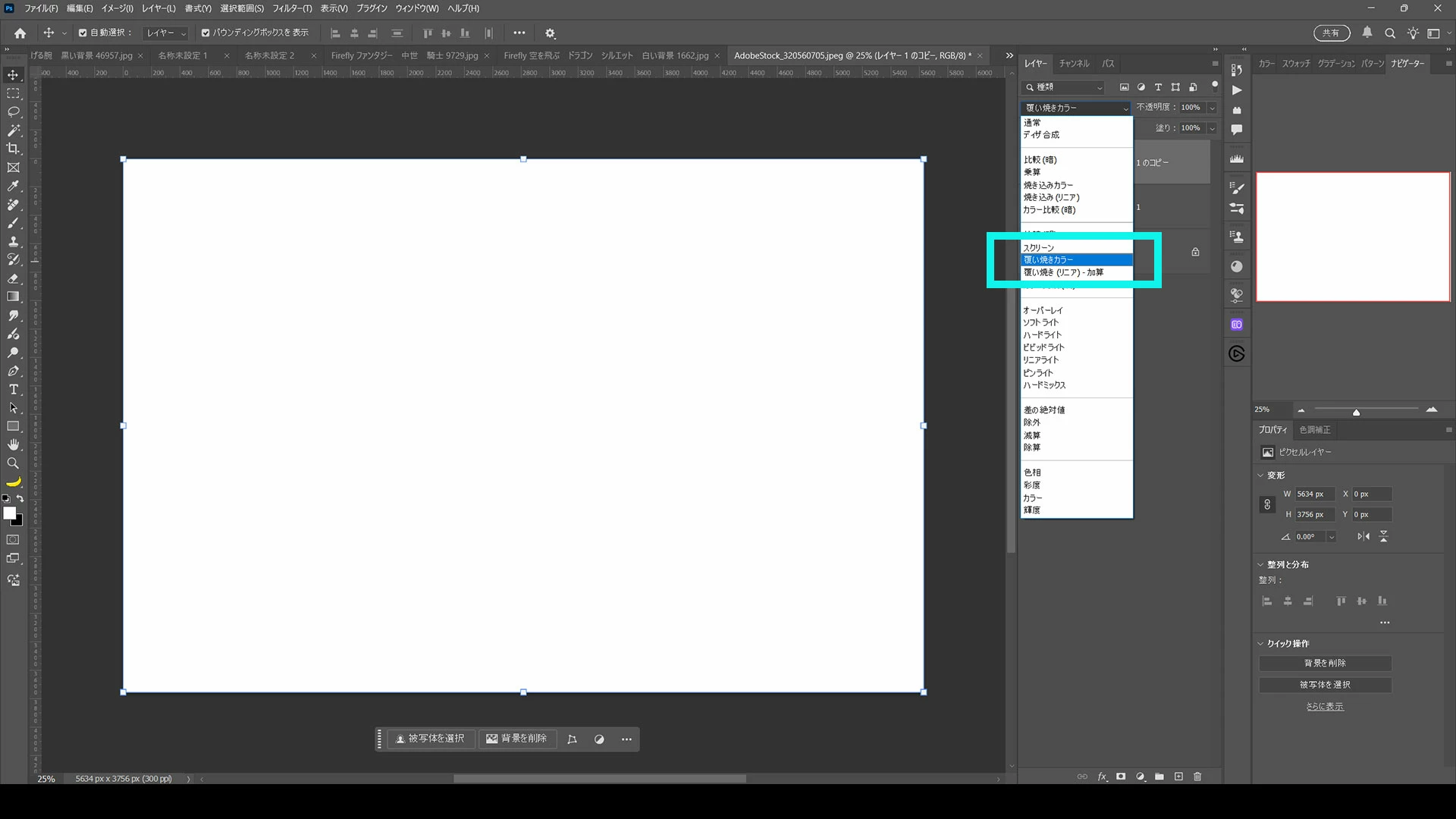Select the Hand tool
1456x819 pixels.
click(13, 445)
